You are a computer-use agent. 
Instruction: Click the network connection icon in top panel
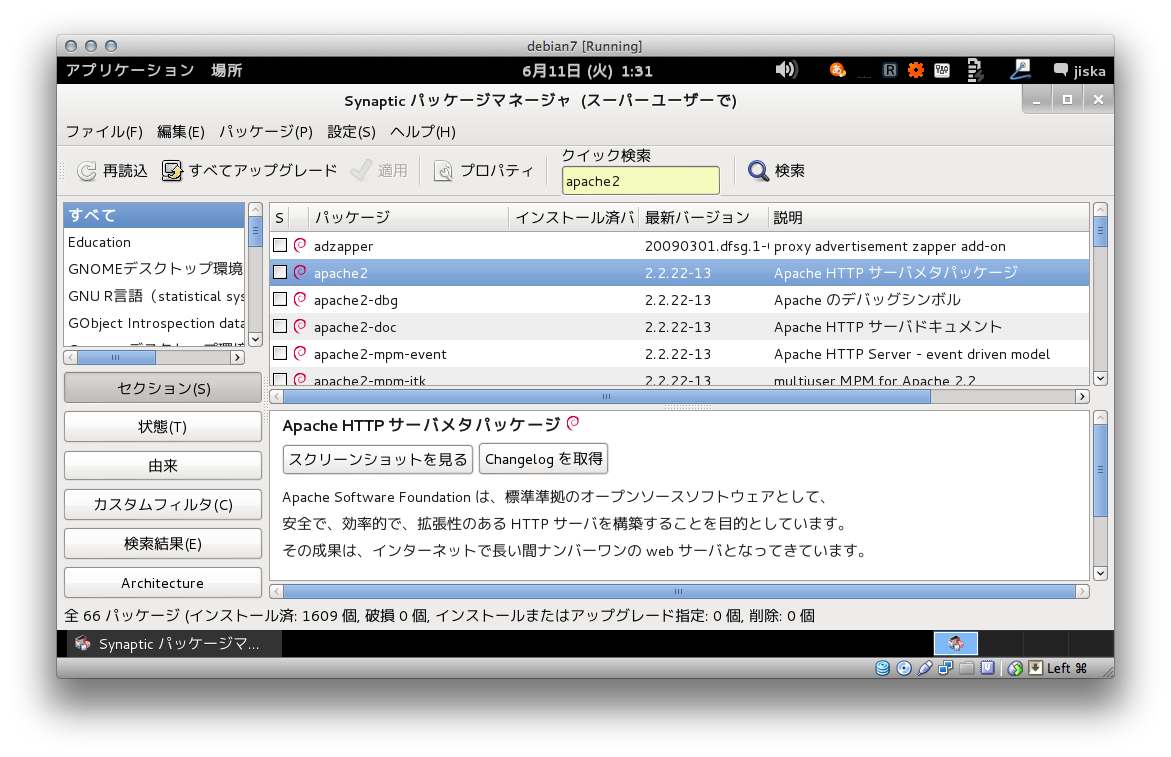(1019, 70)
